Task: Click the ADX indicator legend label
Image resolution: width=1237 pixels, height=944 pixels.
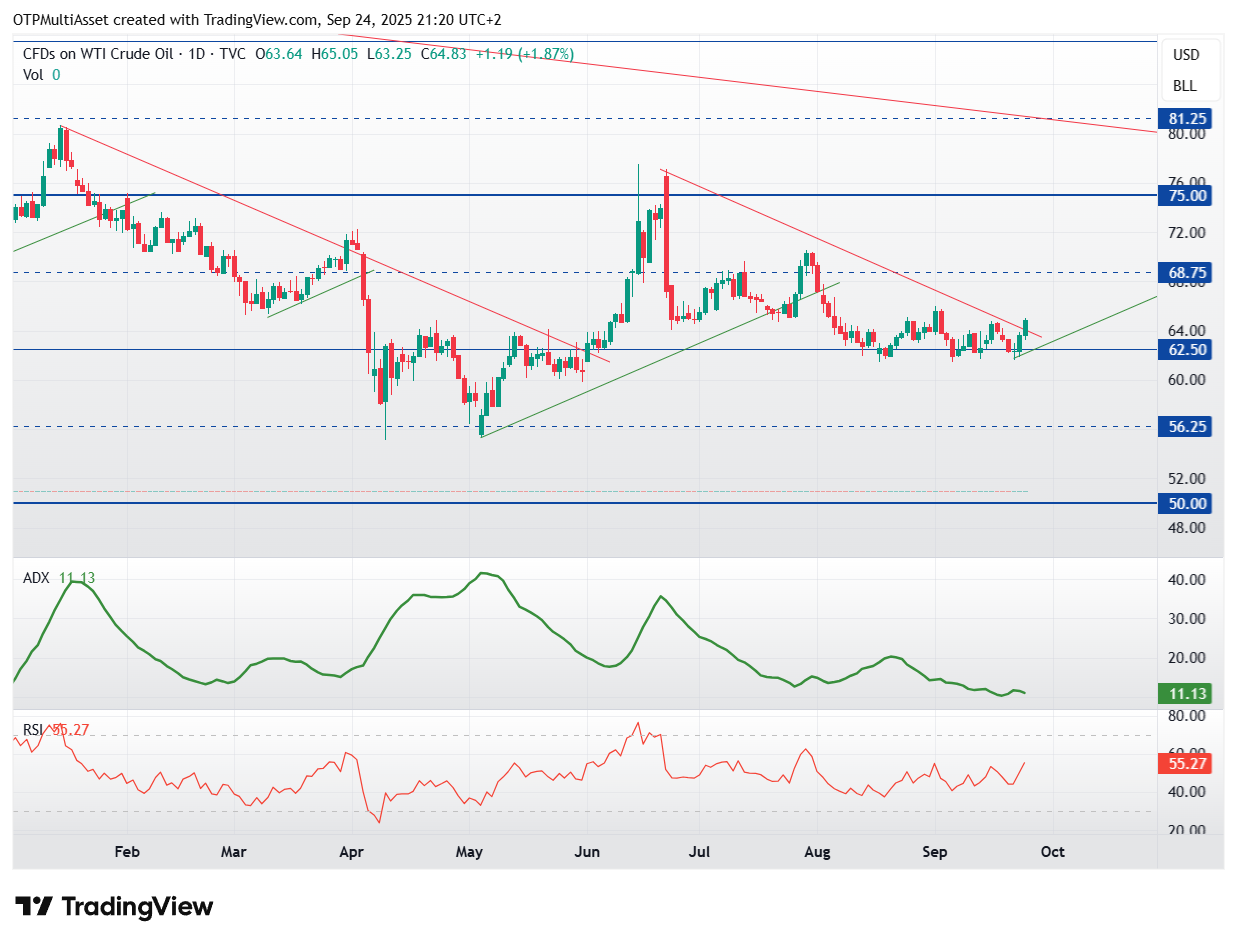Action: pyautogui.click(x=36, y=578)
